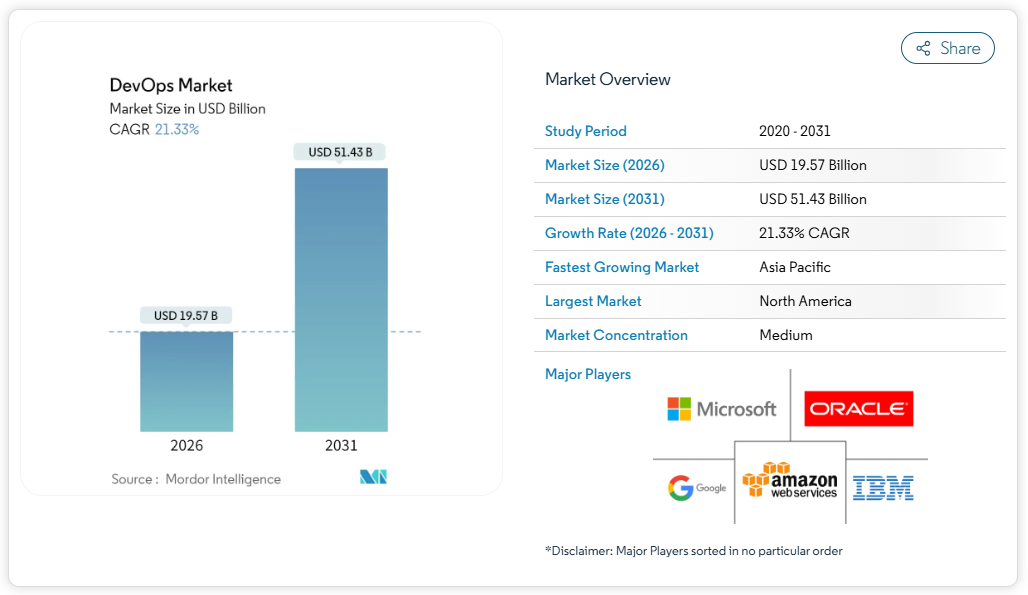Click the Share button
Screen dimensions: 1028x595
[x=947, y=48]
